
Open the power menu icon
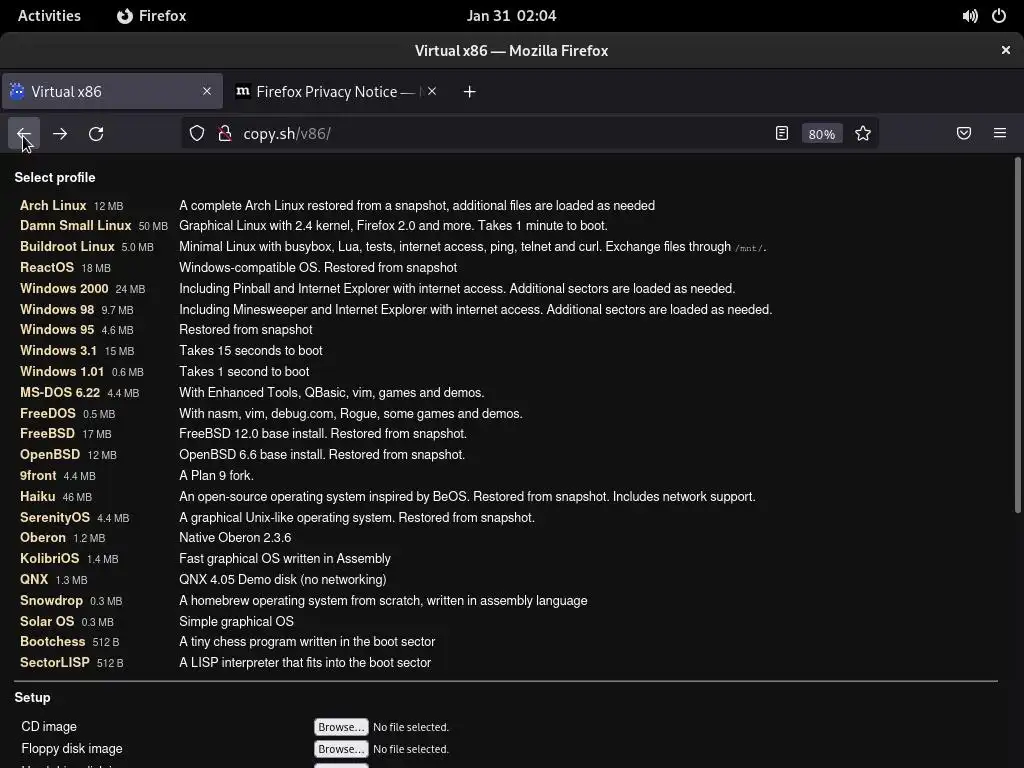click(999, 16)
